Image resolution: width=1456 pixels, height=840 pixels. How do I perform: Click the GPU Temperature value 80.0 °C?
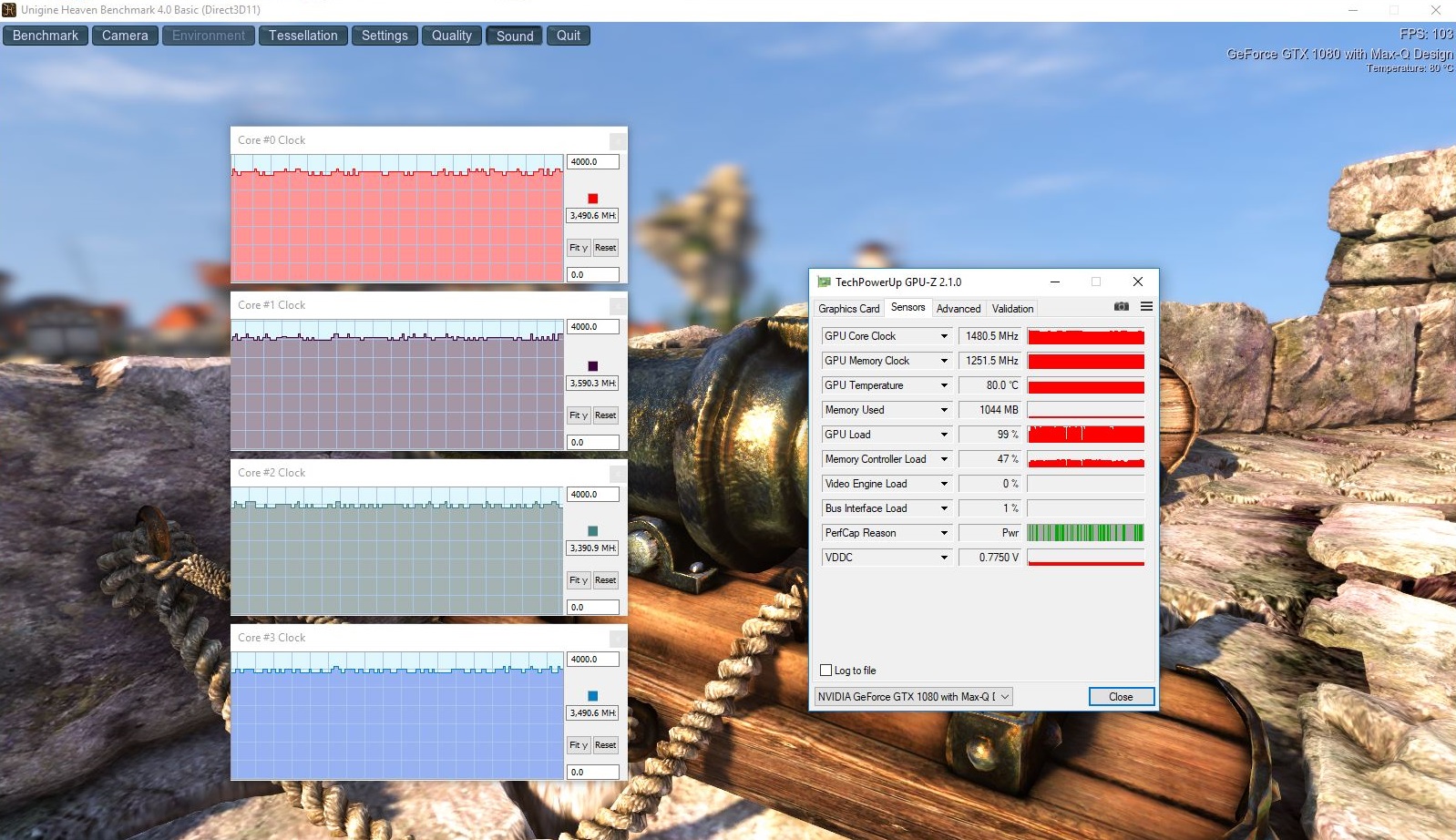[990, 385]
